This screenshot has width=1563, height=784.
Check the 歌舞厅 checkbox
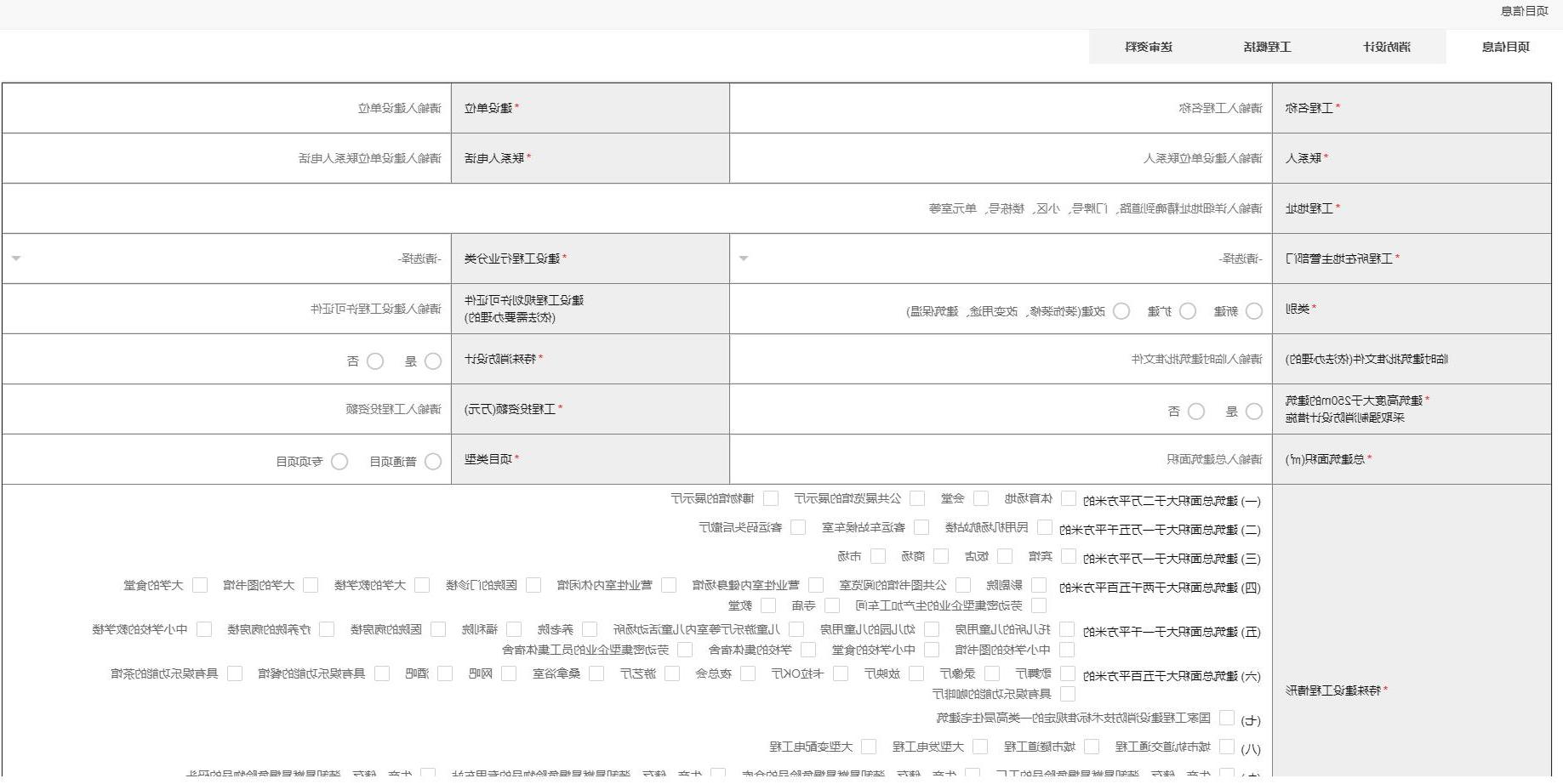point(1067,673)
